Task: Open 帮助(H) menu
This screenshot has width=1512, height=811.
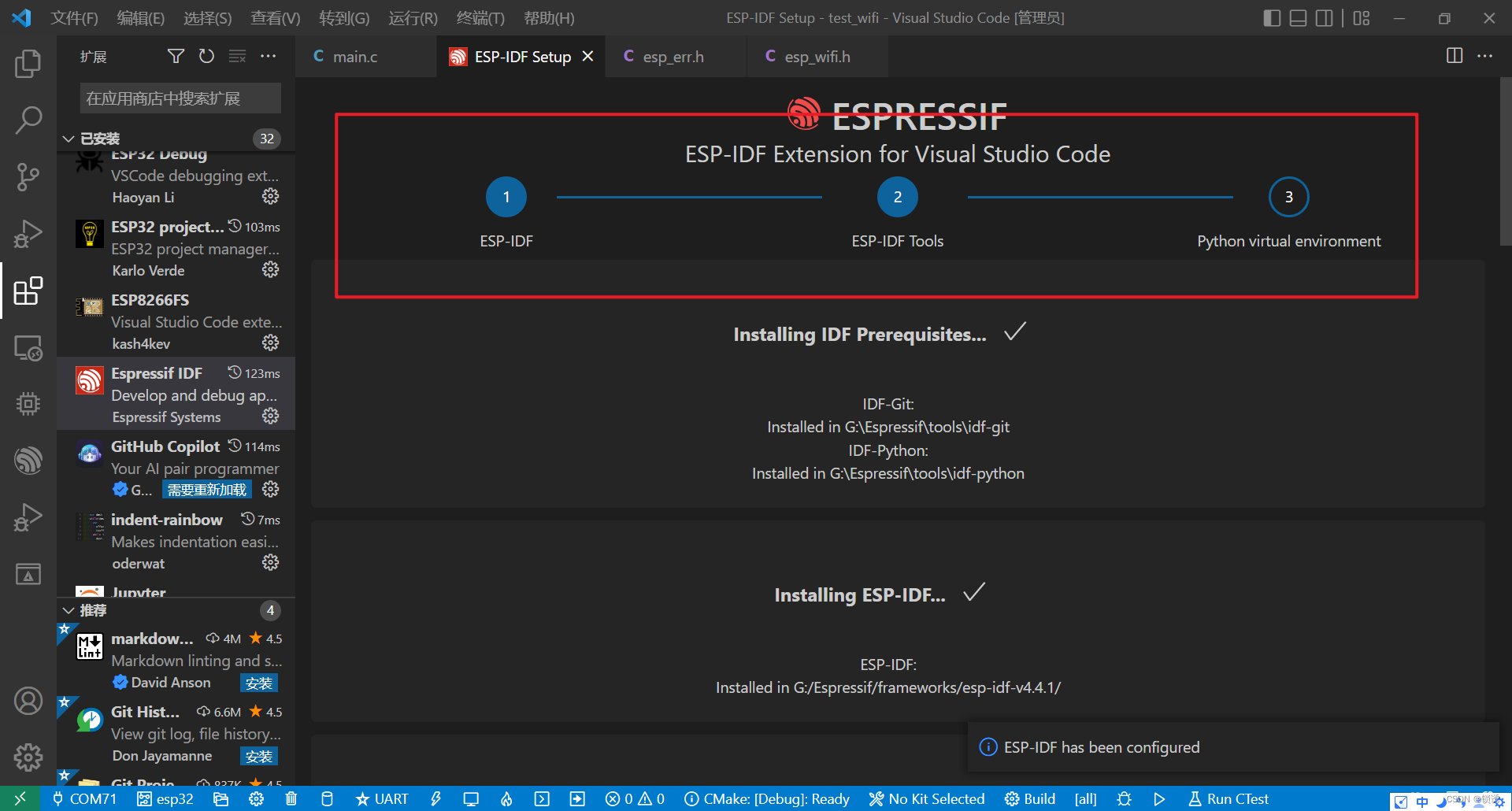Action: 549,17
